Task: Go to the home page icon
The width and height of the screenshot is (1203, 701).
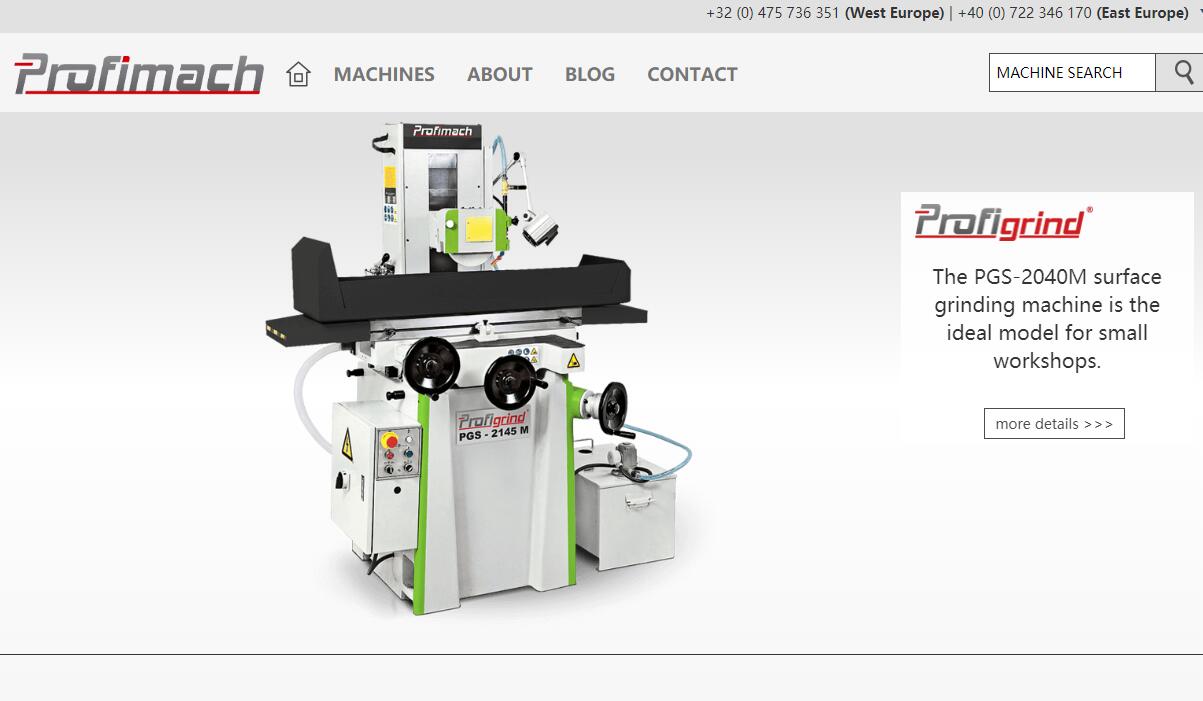Action: tap(298, 74)
